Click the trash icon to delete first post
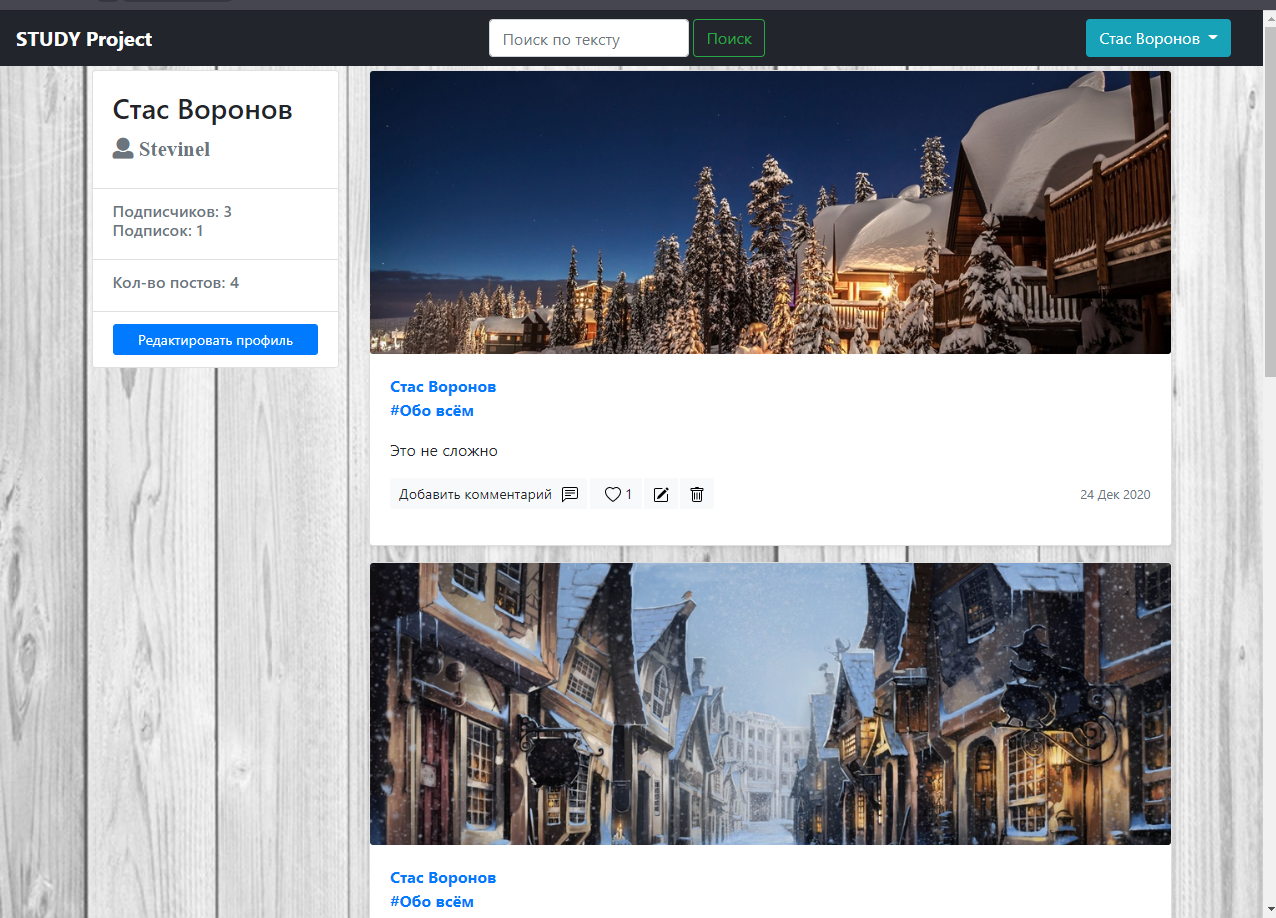Image resolution: width=1276 pixels, height=918 pixels. click(696, 493)
